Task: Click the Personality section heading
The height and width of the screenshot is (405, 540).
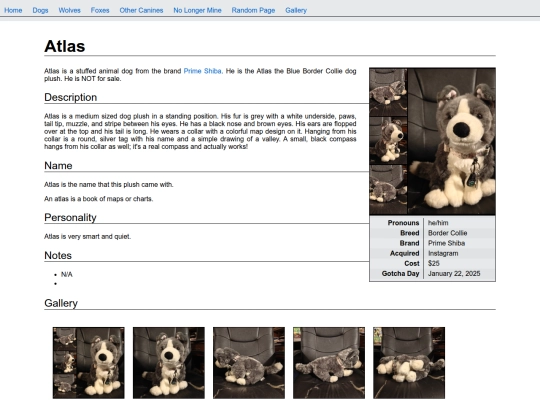Action: pyautogui.click(x=70, y=217)
